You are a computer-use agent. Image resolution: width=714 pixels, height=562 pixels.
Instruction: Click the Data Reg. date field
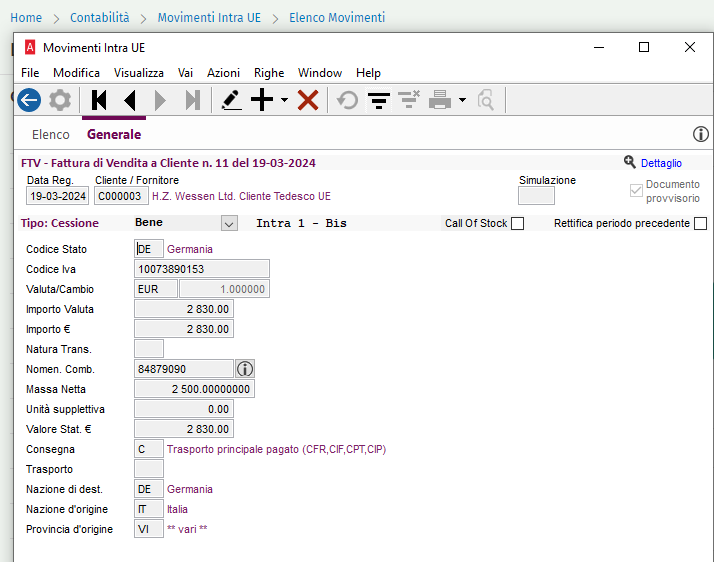pyautogui.click(x=57, y=196)
